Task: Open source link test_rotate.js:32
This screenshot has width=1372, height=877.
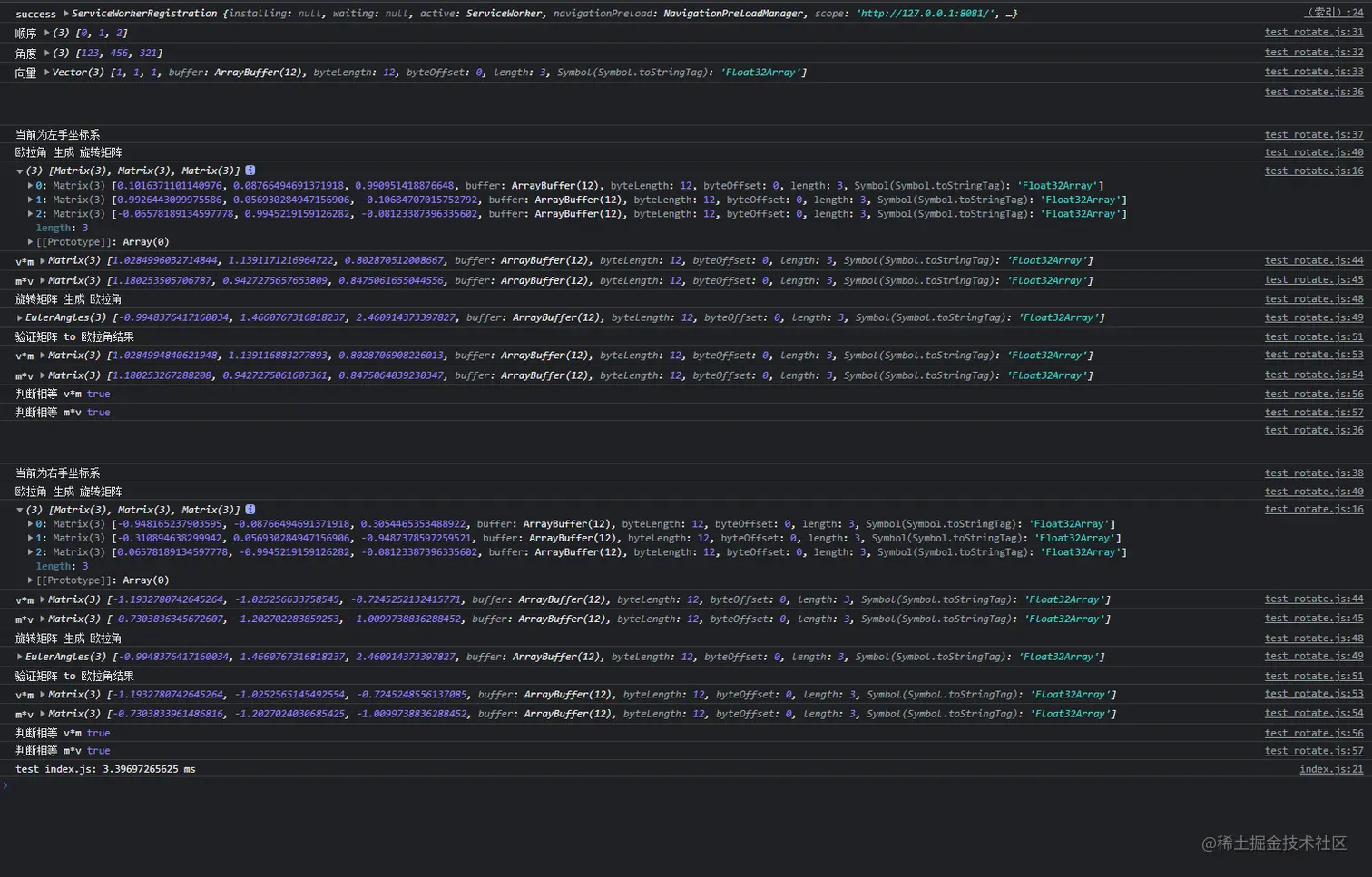Action: (x=1314, y=52)
